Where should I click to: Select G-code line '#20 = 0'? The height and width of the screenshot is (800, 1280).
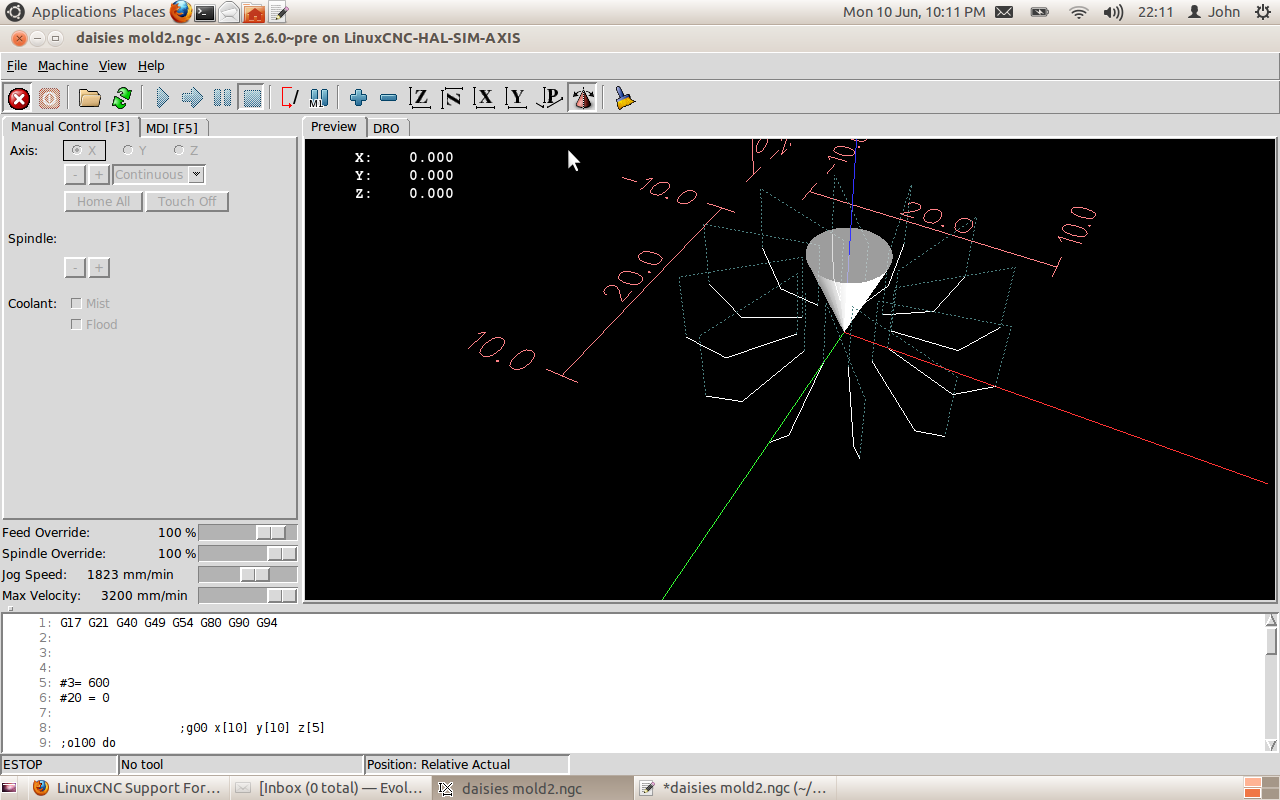85,698
